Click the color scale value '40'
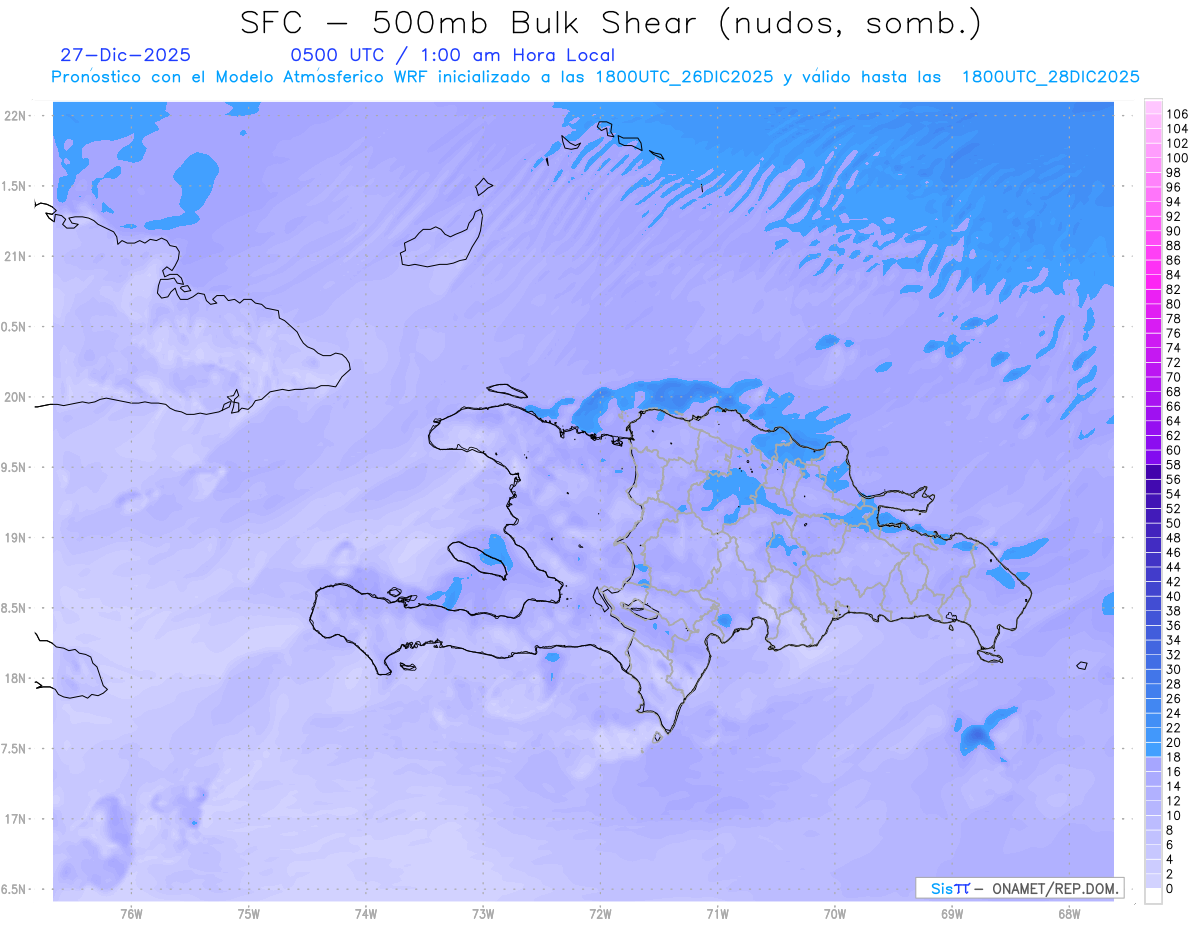This screenshot has width=1200, height=927. tap(1174, 596)
